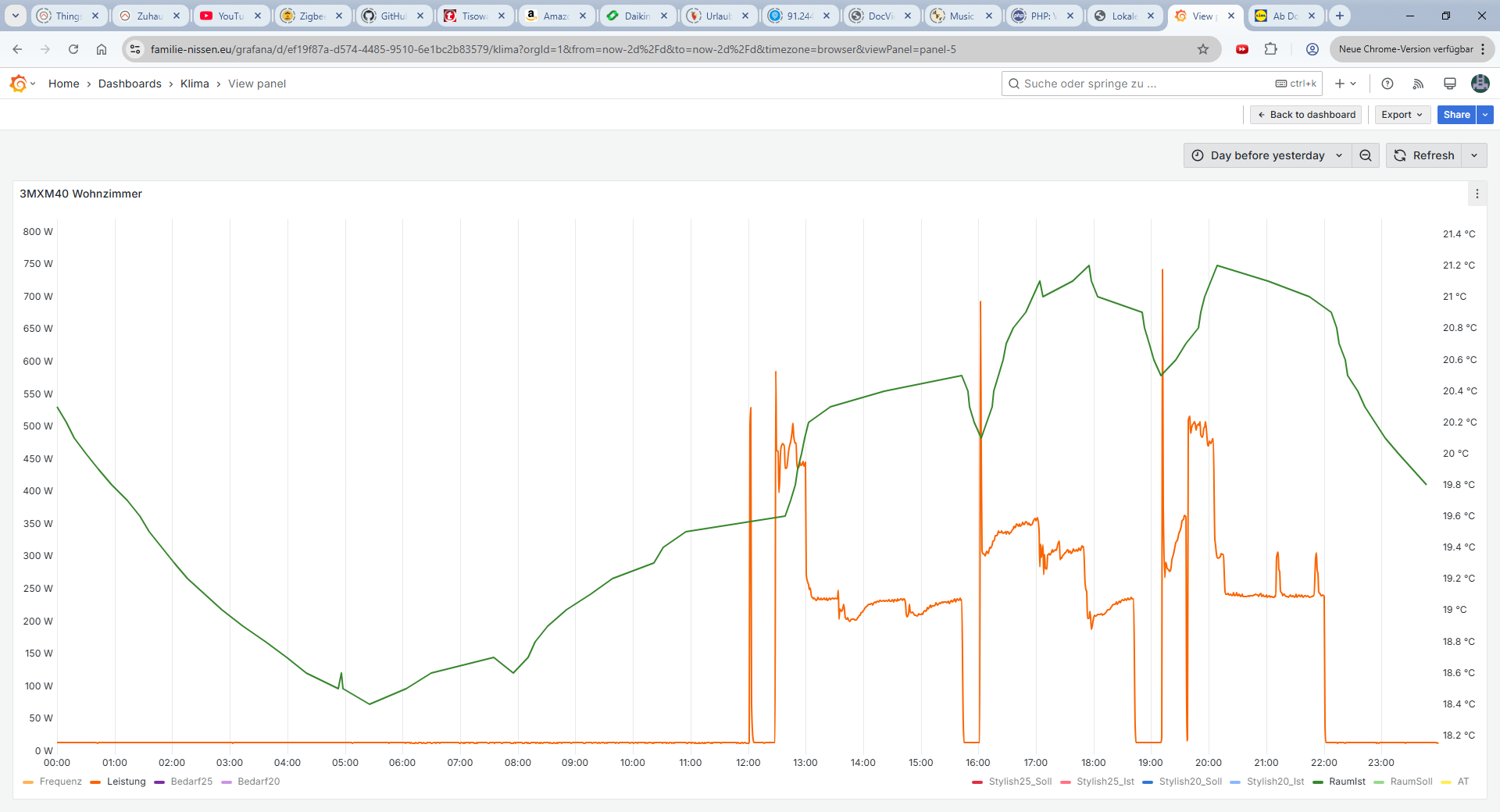Toggle the Leistung series in legend
The height and width of the screenshot is (812, 1500).
(x=126, y=782)
